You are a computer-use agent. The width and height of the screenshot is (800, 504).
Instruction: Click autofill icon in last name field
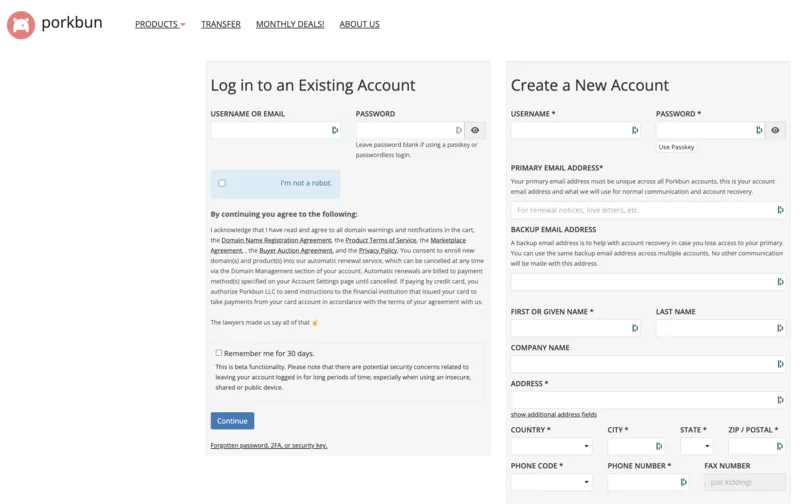tap(780, 328)
